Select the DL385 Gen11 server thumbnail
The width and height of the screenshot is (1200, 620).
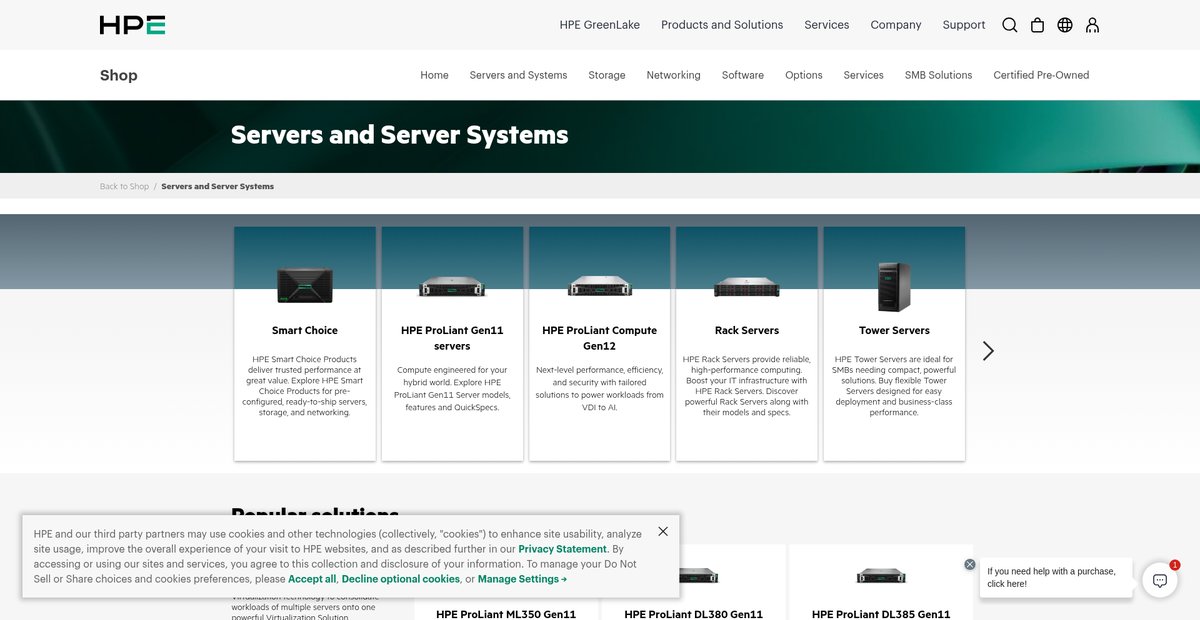pyautogui.click(x=881, y=575)
